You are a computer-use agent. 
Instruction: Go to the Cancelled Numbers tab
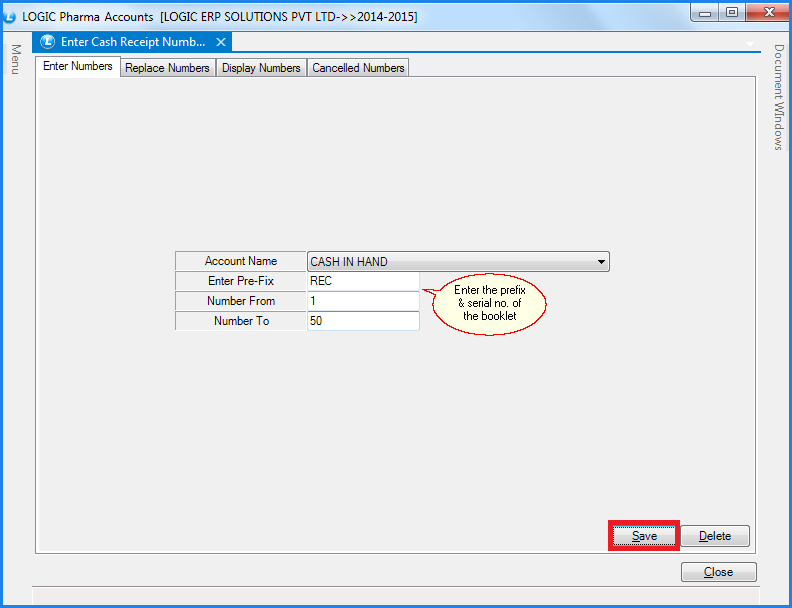[x=358, y=68]
